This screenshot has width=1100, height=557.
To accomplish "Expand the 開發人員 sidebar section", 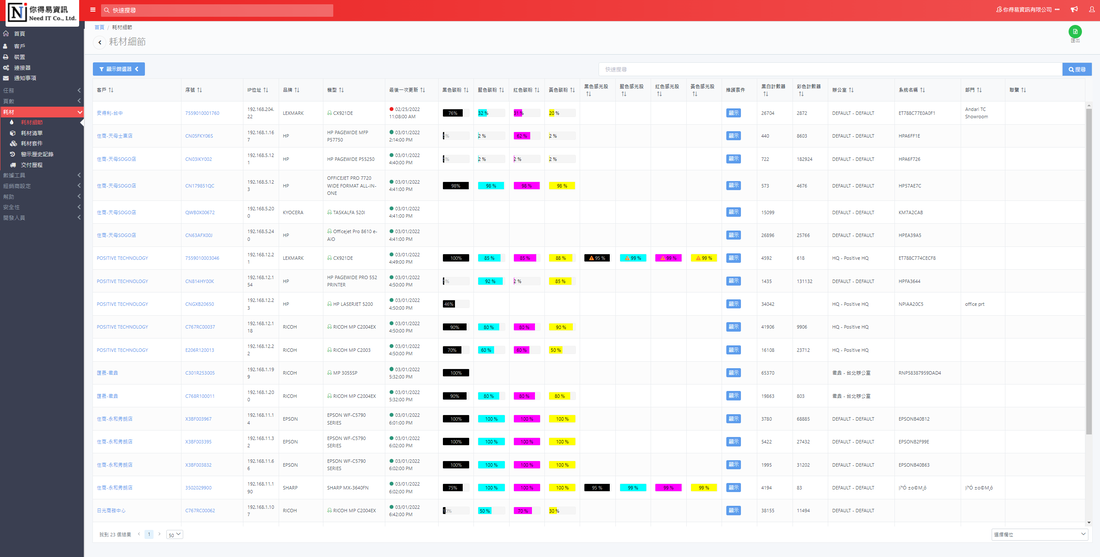I will [x=41, y=217].
